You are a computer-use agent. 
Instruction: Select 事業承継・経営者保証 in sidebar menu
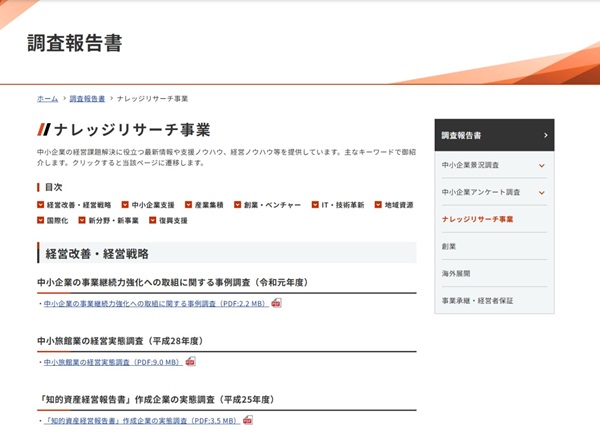477,300
